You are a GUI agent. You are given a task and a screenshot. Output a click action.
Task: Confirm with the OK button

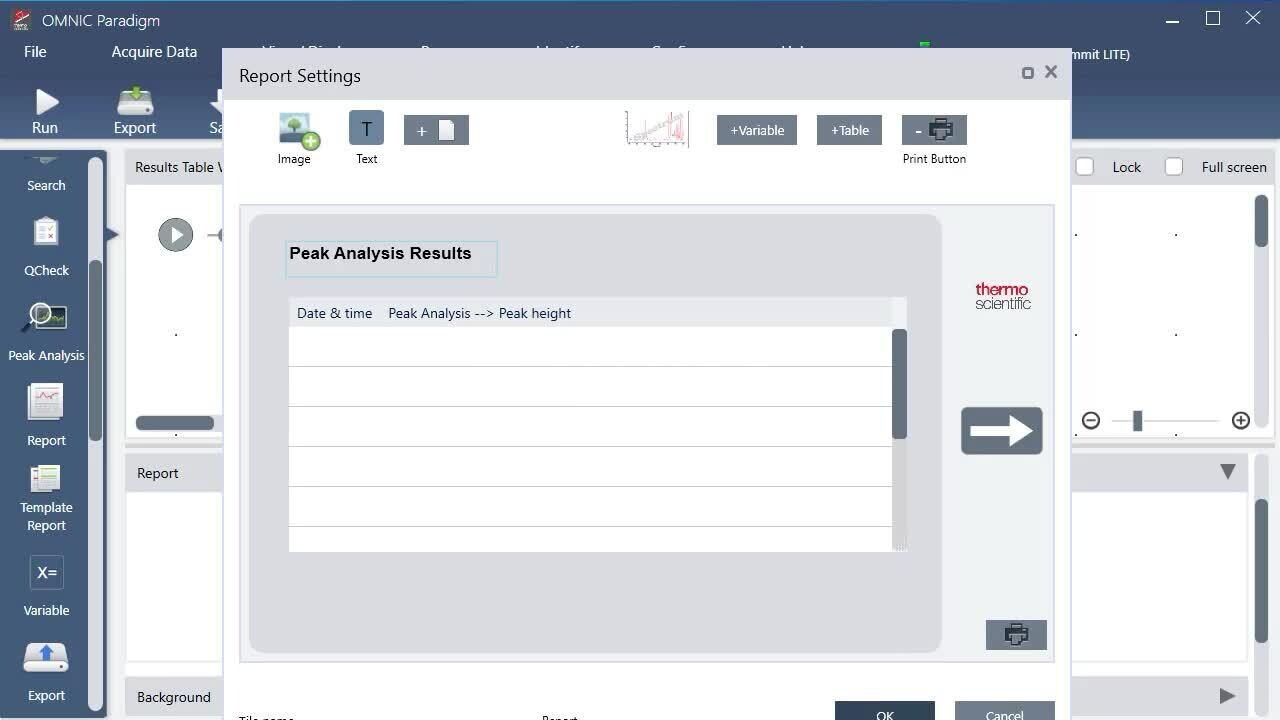point(885,711)
